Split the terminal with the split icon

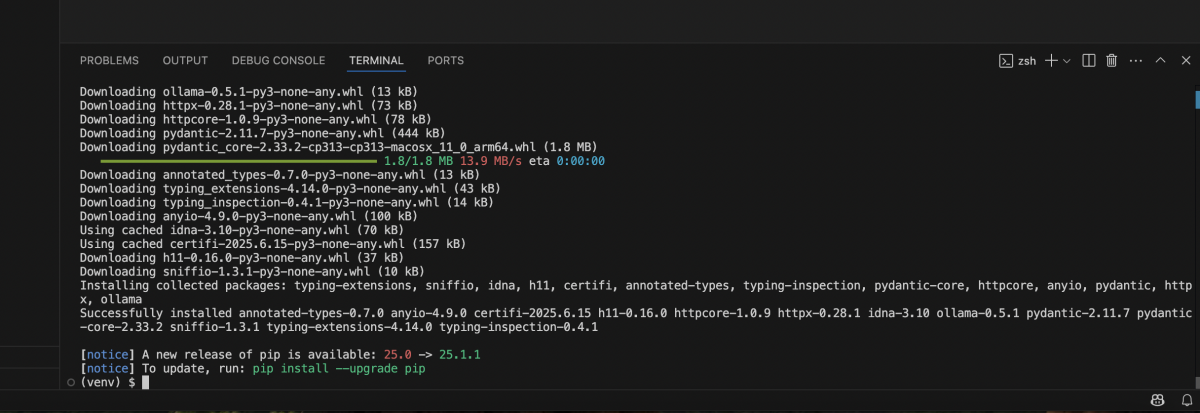(x=1090, y=61)
